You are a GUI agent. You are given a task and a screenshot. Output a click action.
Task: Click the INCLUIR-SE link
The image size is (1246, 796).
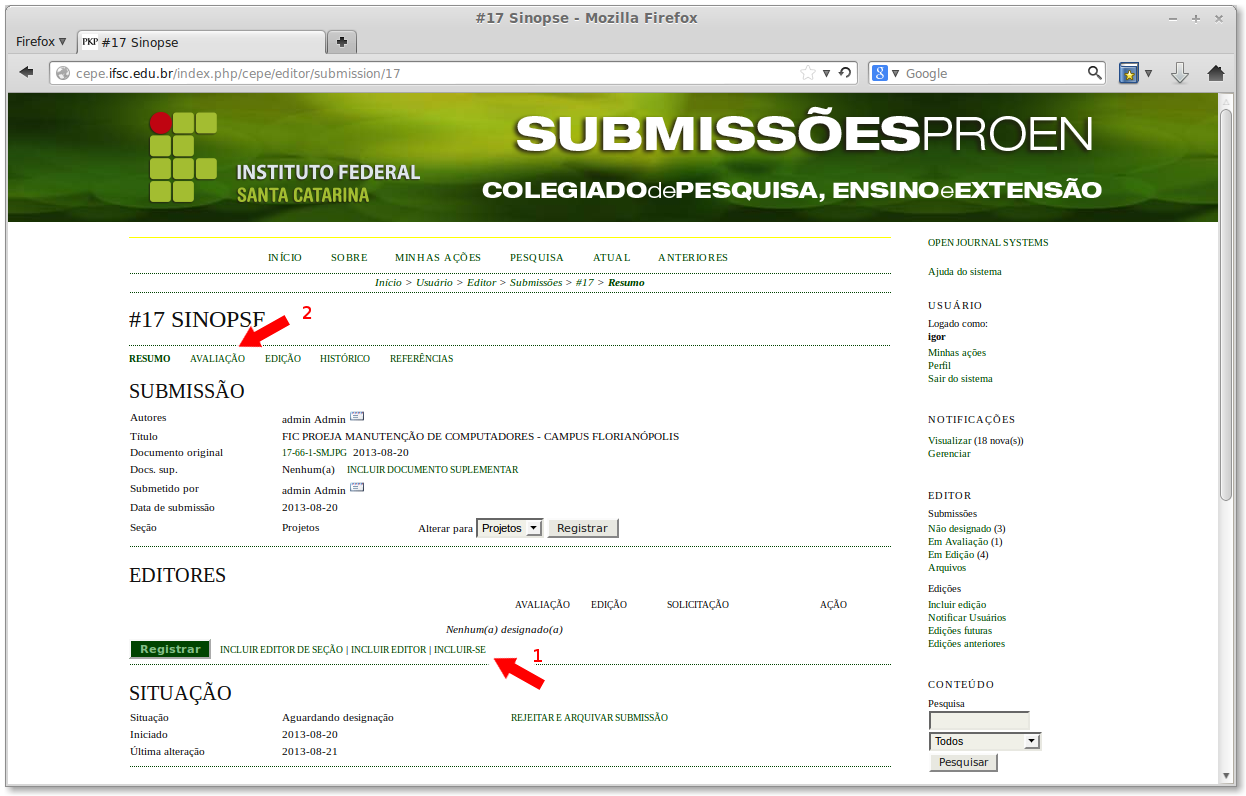tap(458, 649)
